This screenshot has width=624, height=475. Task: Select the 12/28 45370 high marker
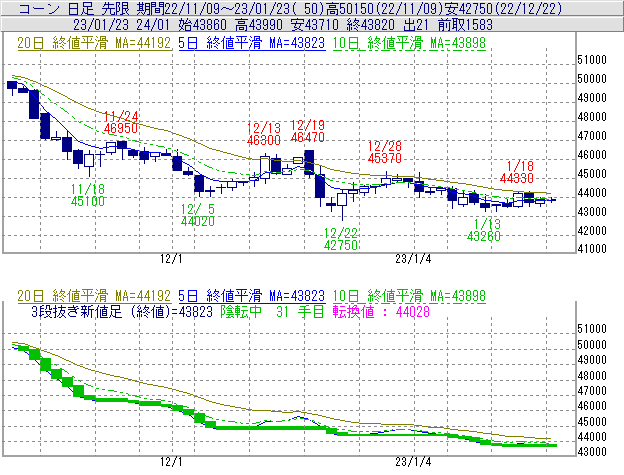point(384,152)
